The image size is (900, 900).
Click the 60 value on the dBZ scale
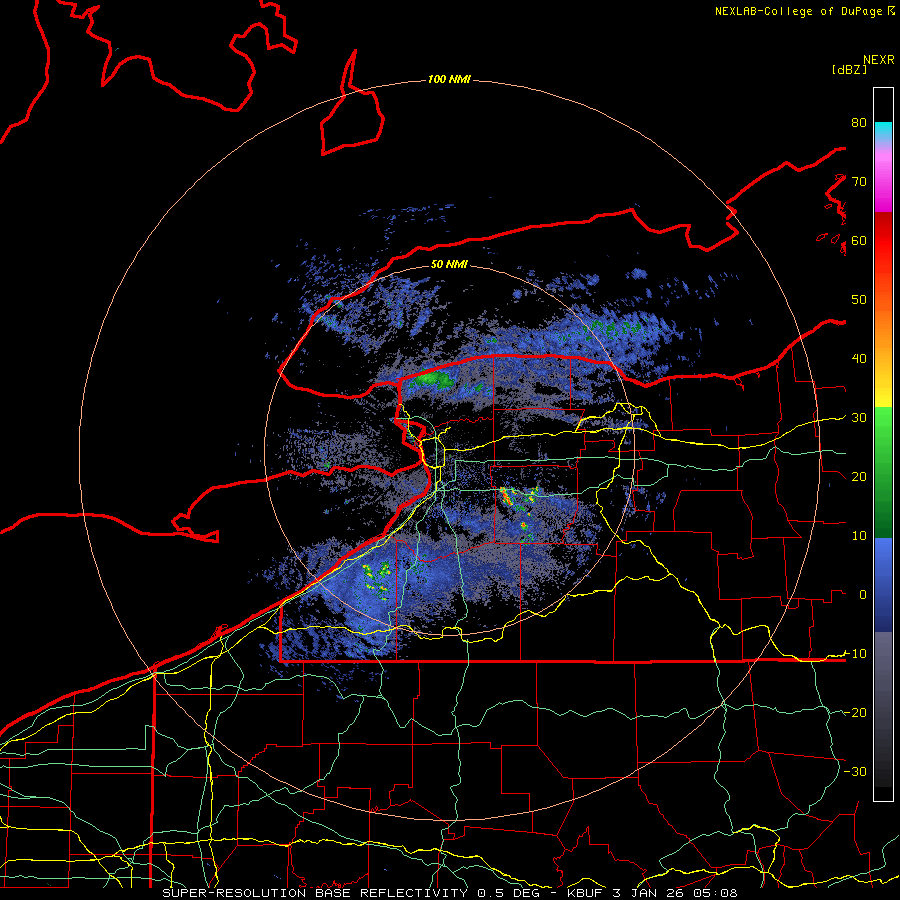(x=859, y=241)
